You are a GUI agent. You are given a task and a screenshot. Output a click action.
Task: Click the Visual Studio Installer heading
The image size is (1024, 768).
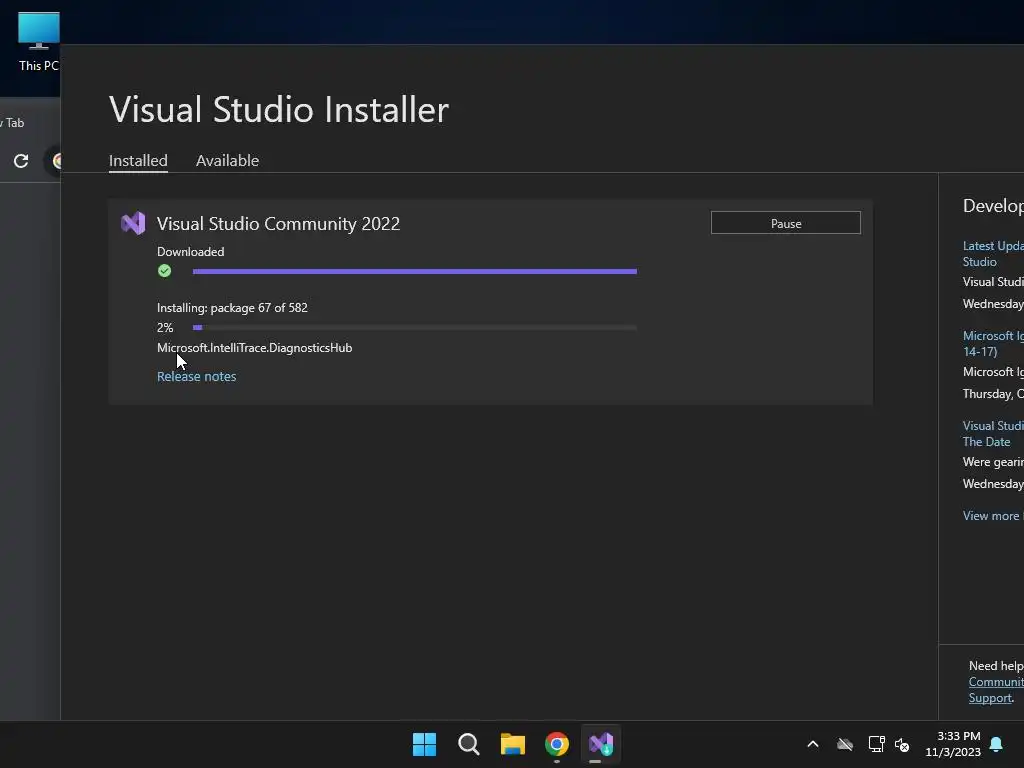(x=279, y=110)
